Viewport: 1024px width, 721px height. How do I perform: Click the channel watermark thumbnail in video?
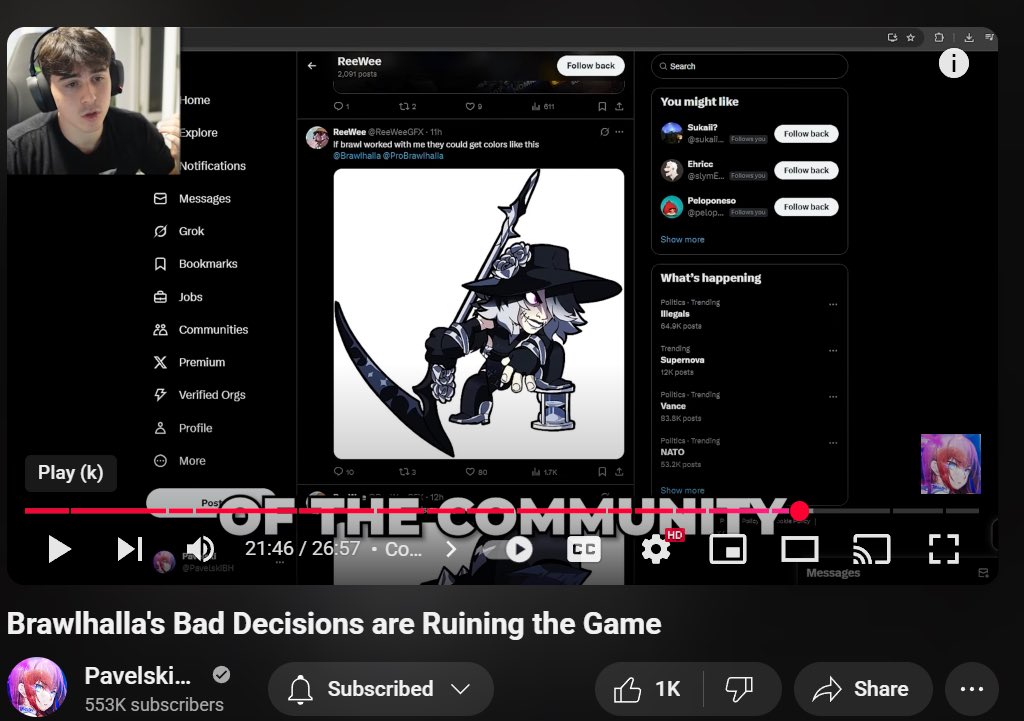(951, 464)
